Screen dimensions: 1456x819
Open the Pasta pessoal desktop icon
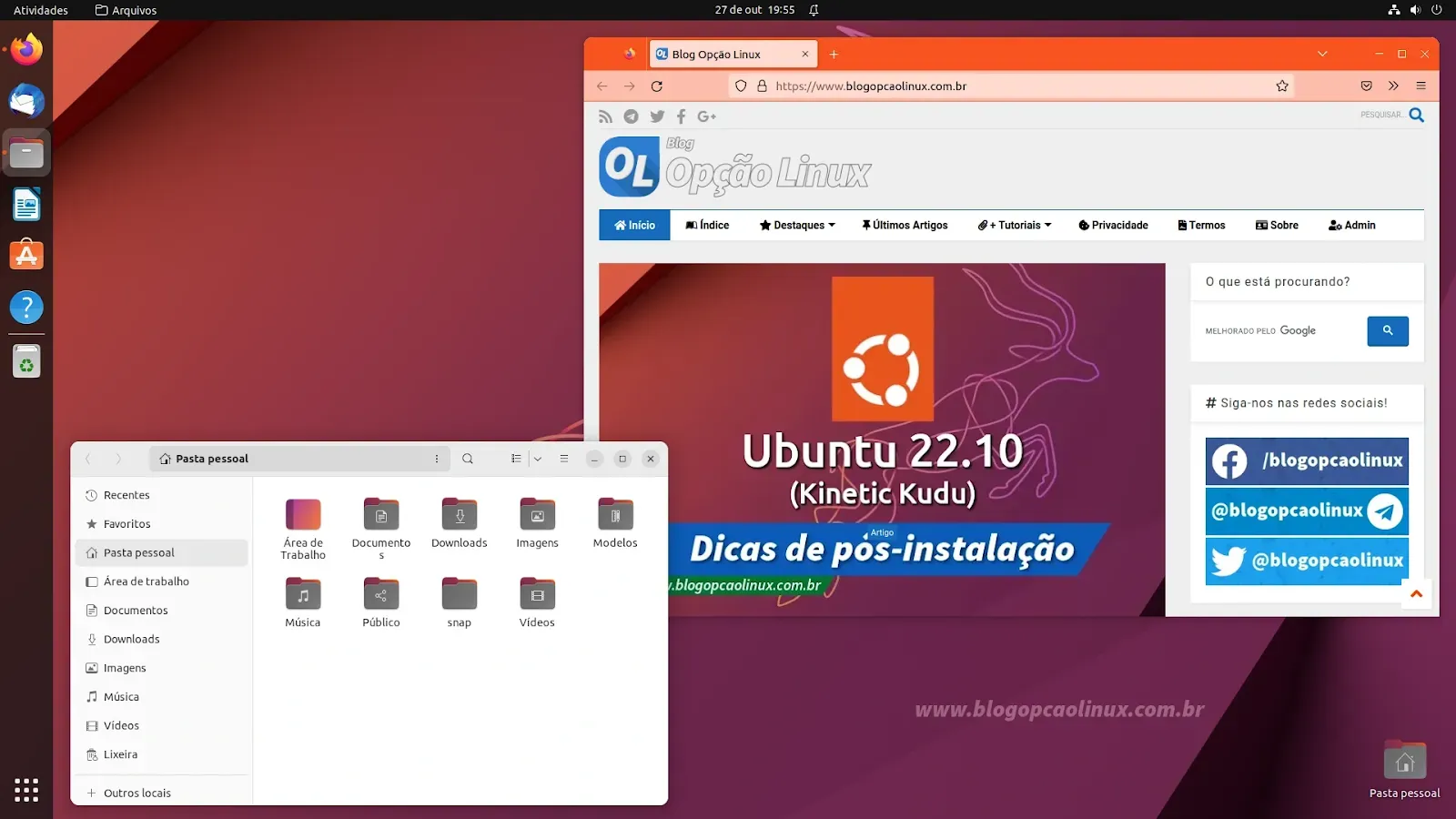click(1405, 770)
